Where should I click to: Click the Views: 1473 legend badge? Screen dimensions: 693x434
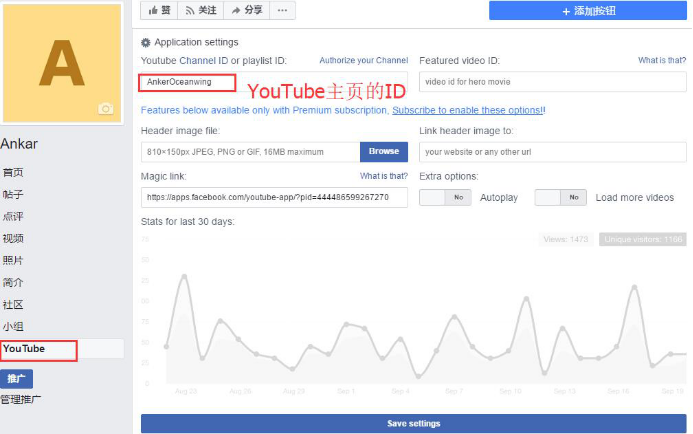tap(566, 240)
